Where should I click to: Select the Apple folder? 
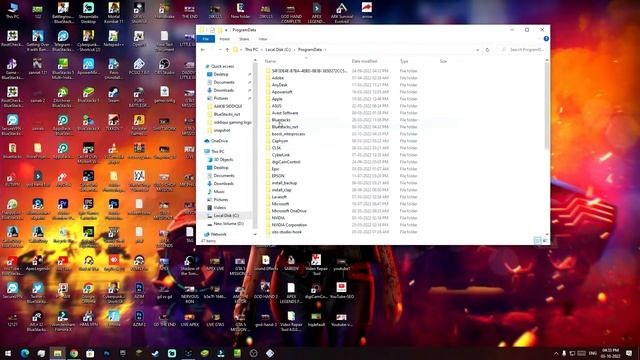pos(277,99)
